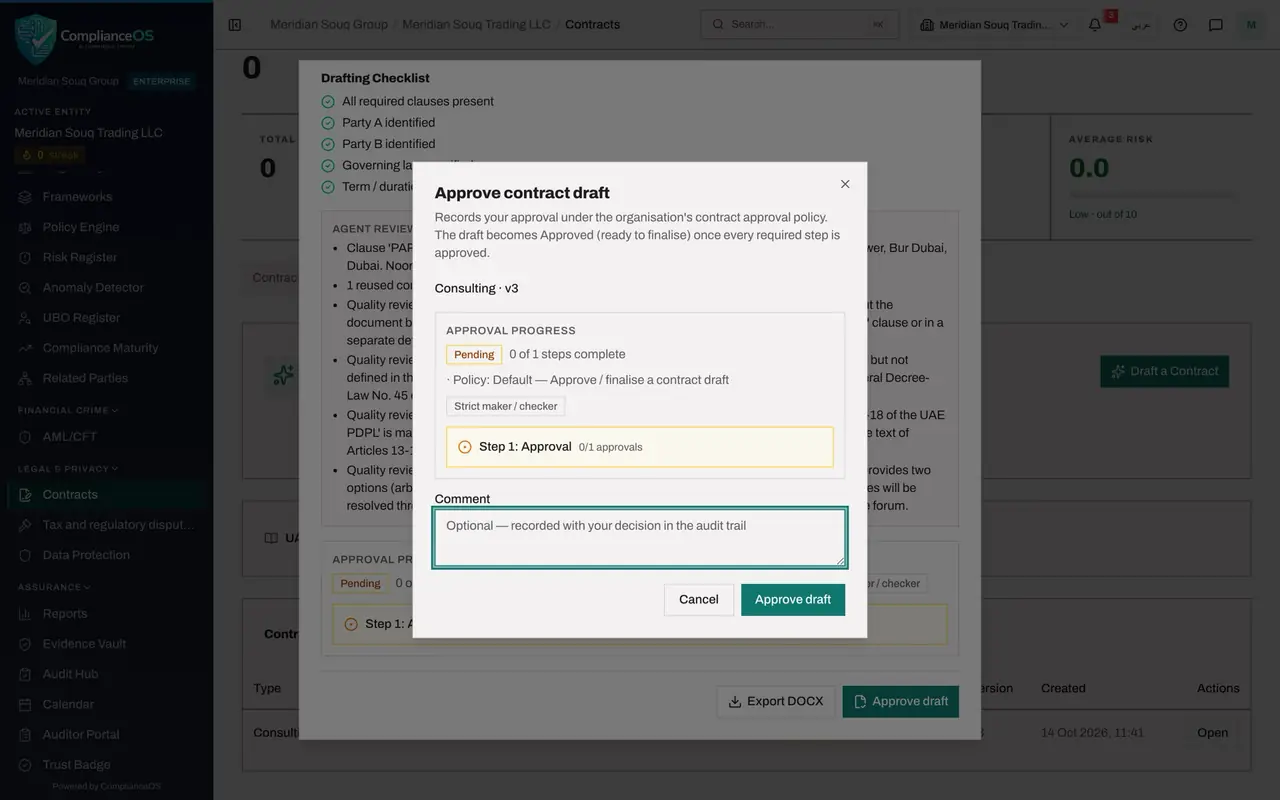The image size is (1280, 800).
Task: Click the search box in top bar
Action: (x=800, y=25)
